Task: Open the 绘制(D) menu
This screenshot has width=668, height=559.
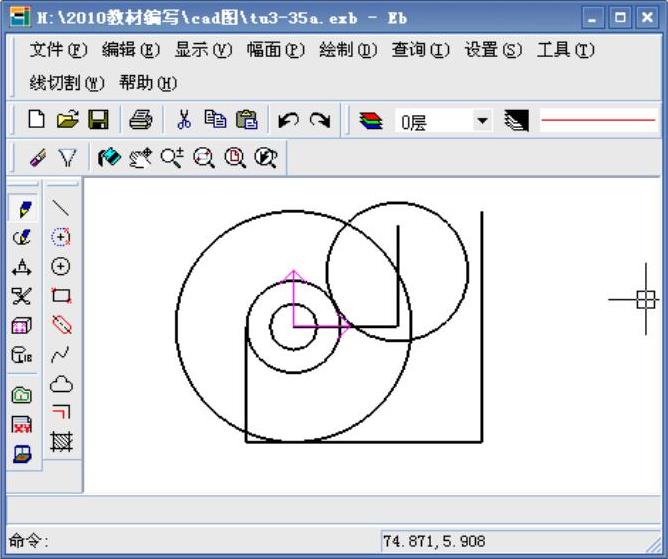Action: coord(348,50)
